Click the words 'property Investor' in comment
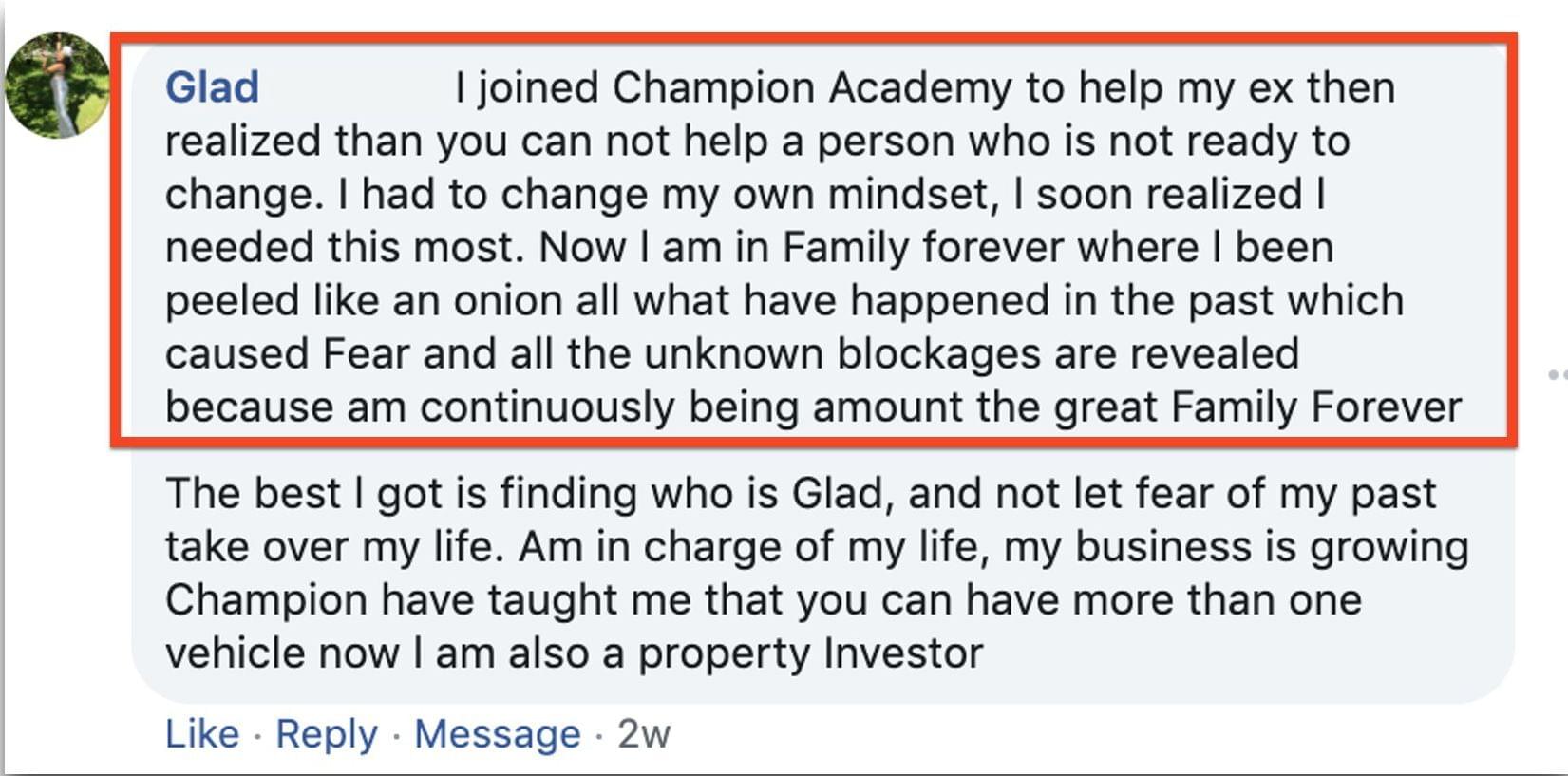This screenshot has height=776, width=1568. (810, 653)
